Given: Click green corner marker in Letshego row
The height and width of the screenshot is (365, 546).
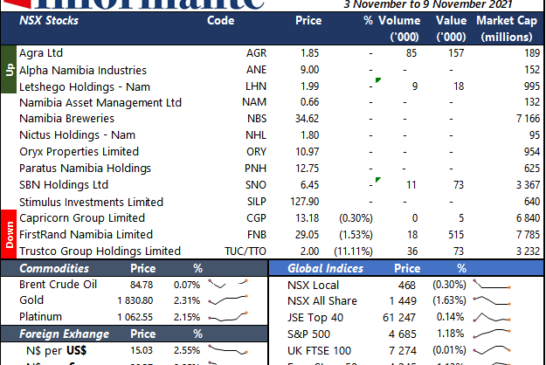Looking at the screenshot, I should [x=378, y=80].
